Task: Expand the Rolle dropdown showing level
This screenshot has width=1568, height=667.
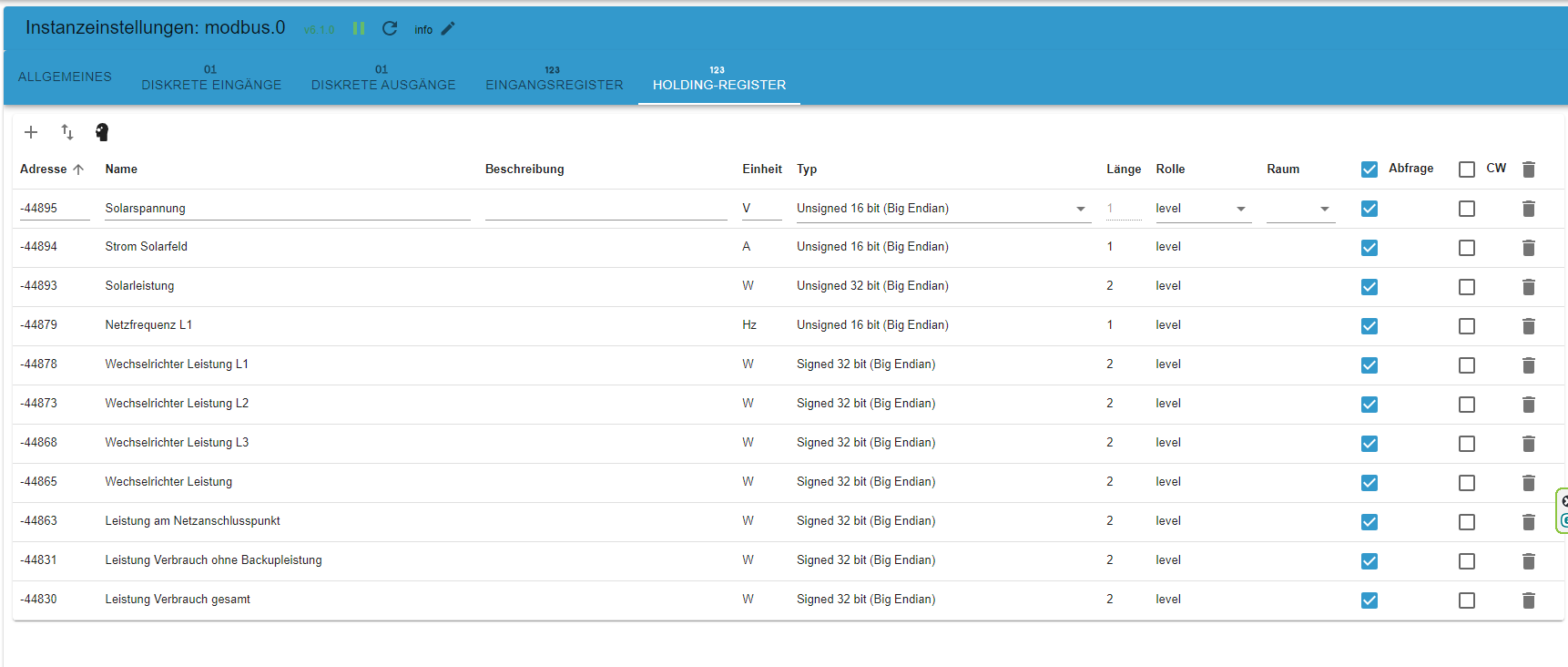Action: click(1201, 209)
